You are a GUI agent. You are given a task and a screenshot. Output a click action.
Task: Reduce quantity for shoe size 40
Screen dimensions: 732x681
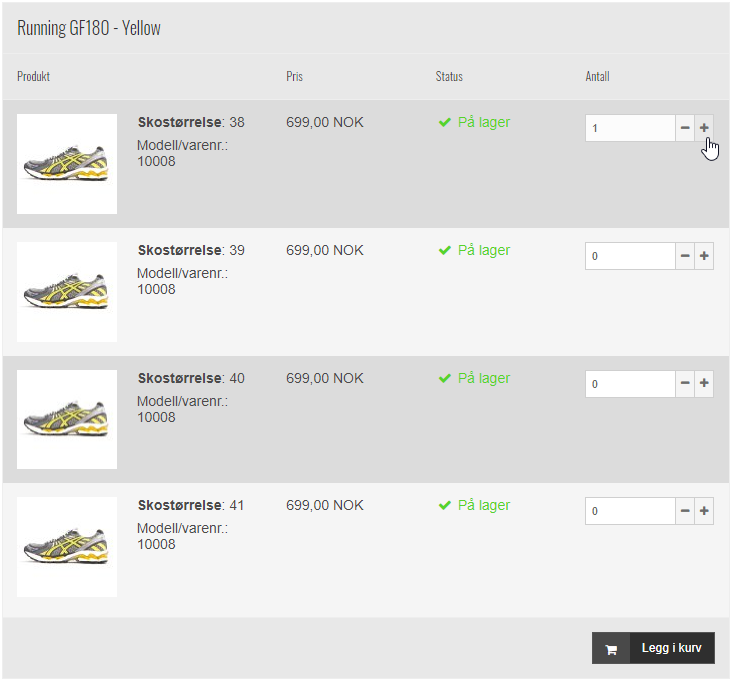click(x=685, y=384)
